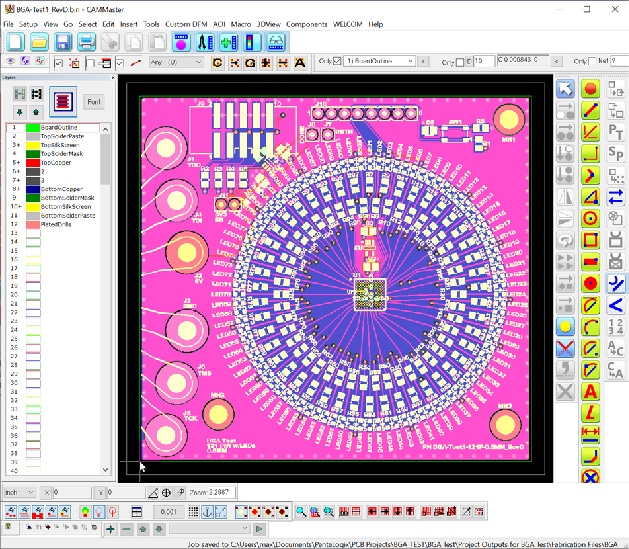This screenshot has width=629, height=549.
Task: Select the arrow pointer tool in right toolbar
Action: pyautogui.click(x=565, y=90)
